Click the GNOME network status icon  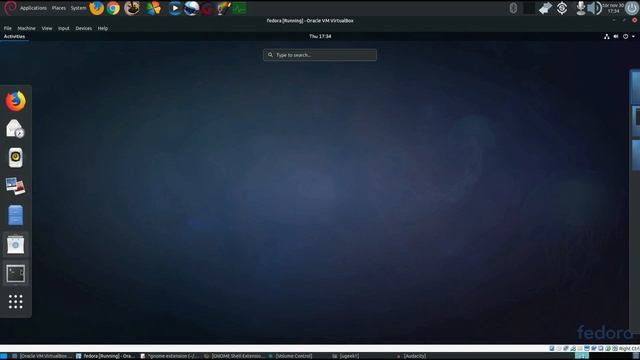607,36
